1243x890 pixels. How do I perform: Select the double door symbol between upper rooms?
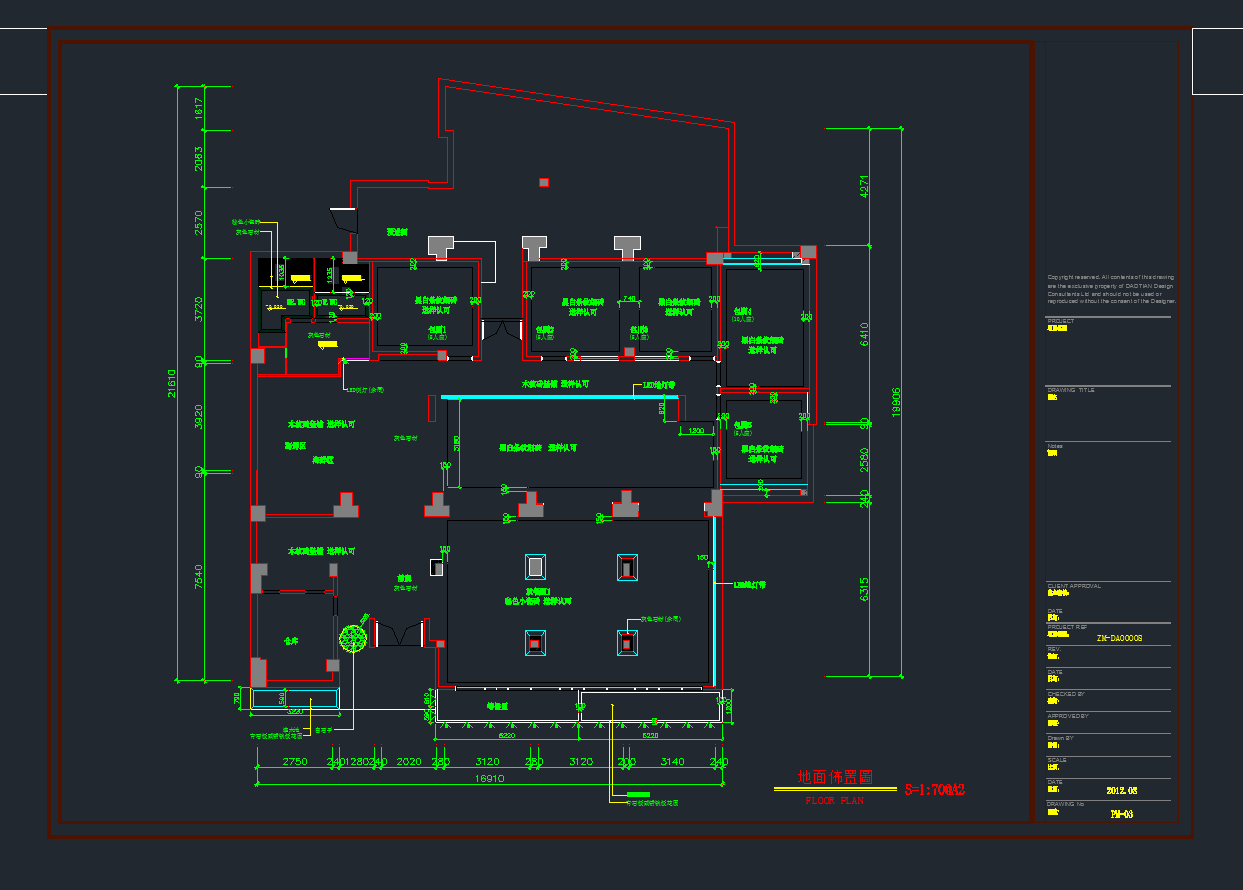(499, 331)
